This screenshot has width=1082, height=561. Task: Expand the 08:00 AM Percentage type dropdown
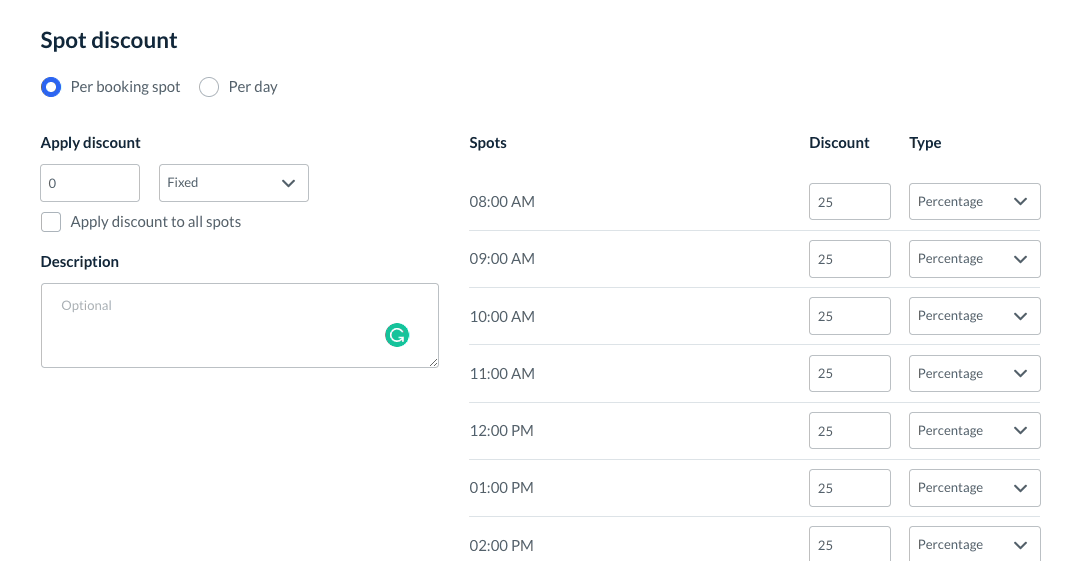(974, 202)
